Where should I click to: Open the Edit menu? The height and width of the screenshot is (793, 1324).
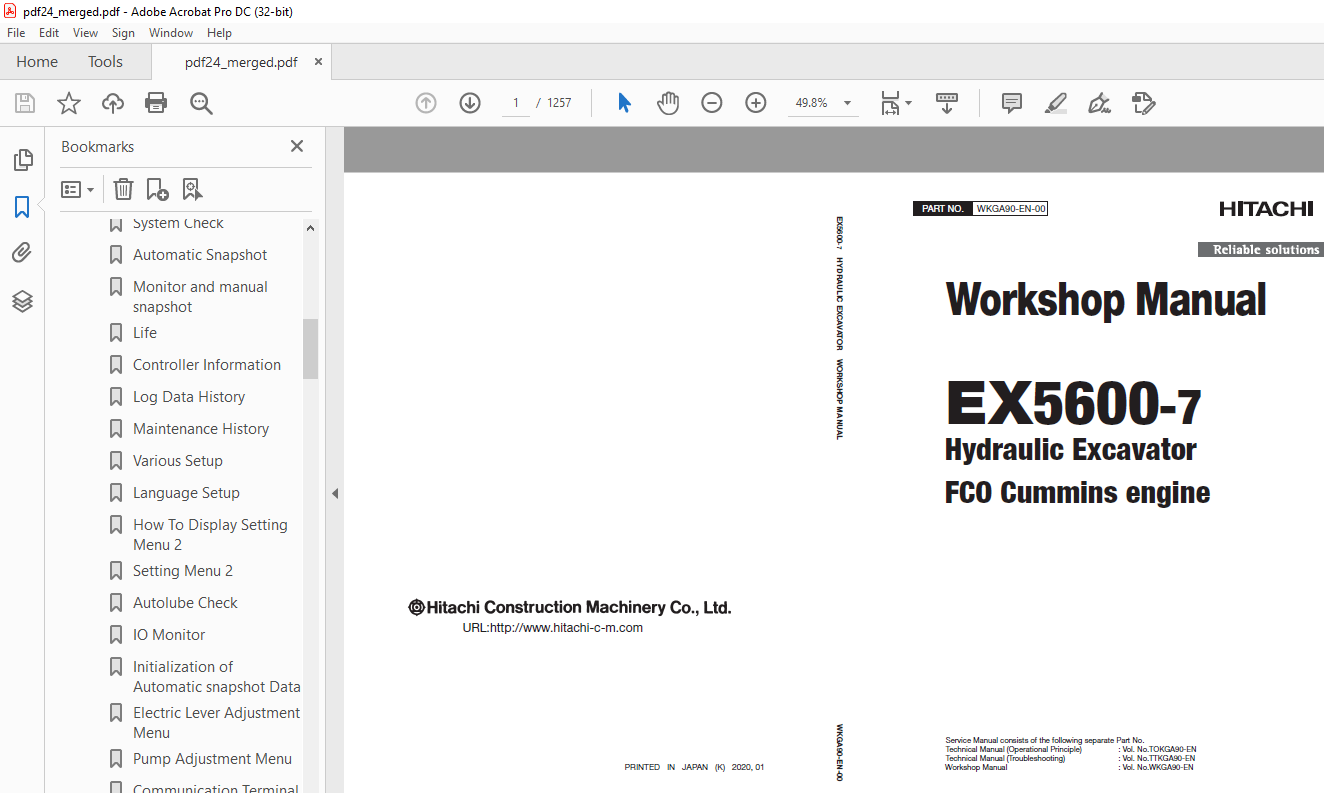(x=49, y=33)
